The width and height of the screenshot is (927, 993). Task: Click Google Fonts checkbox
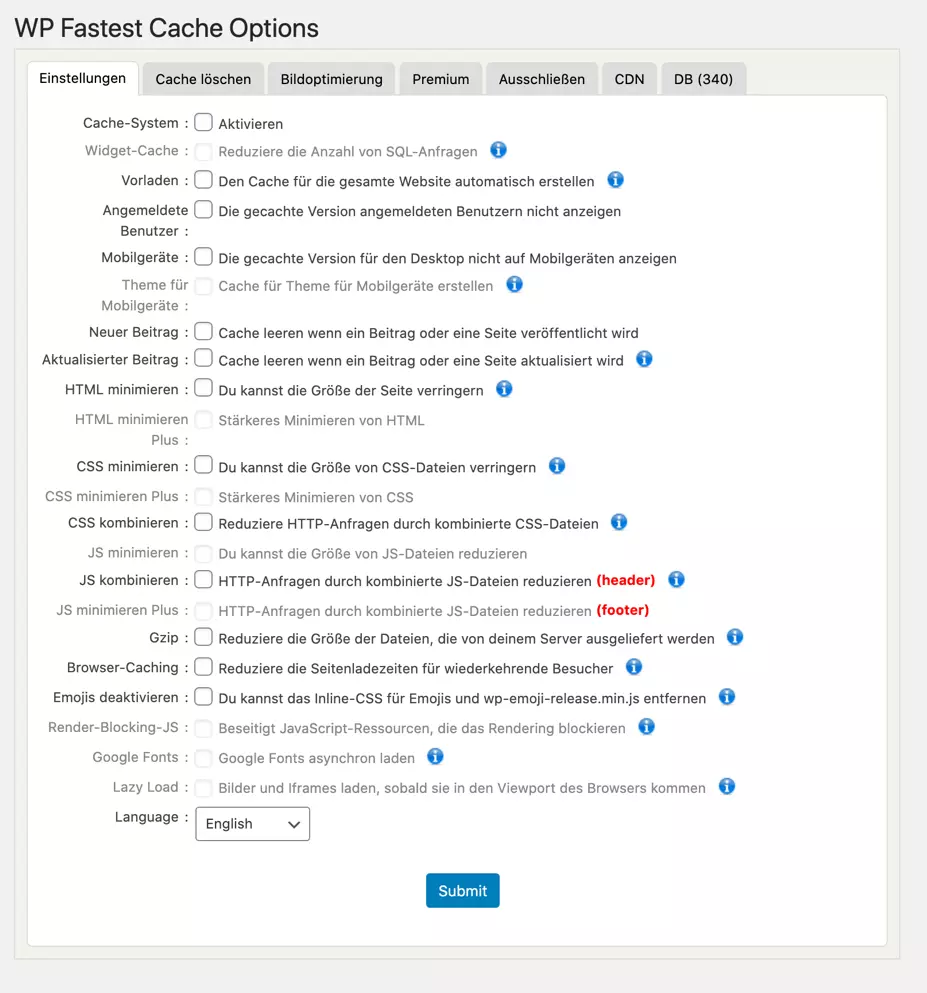(203, 757)
